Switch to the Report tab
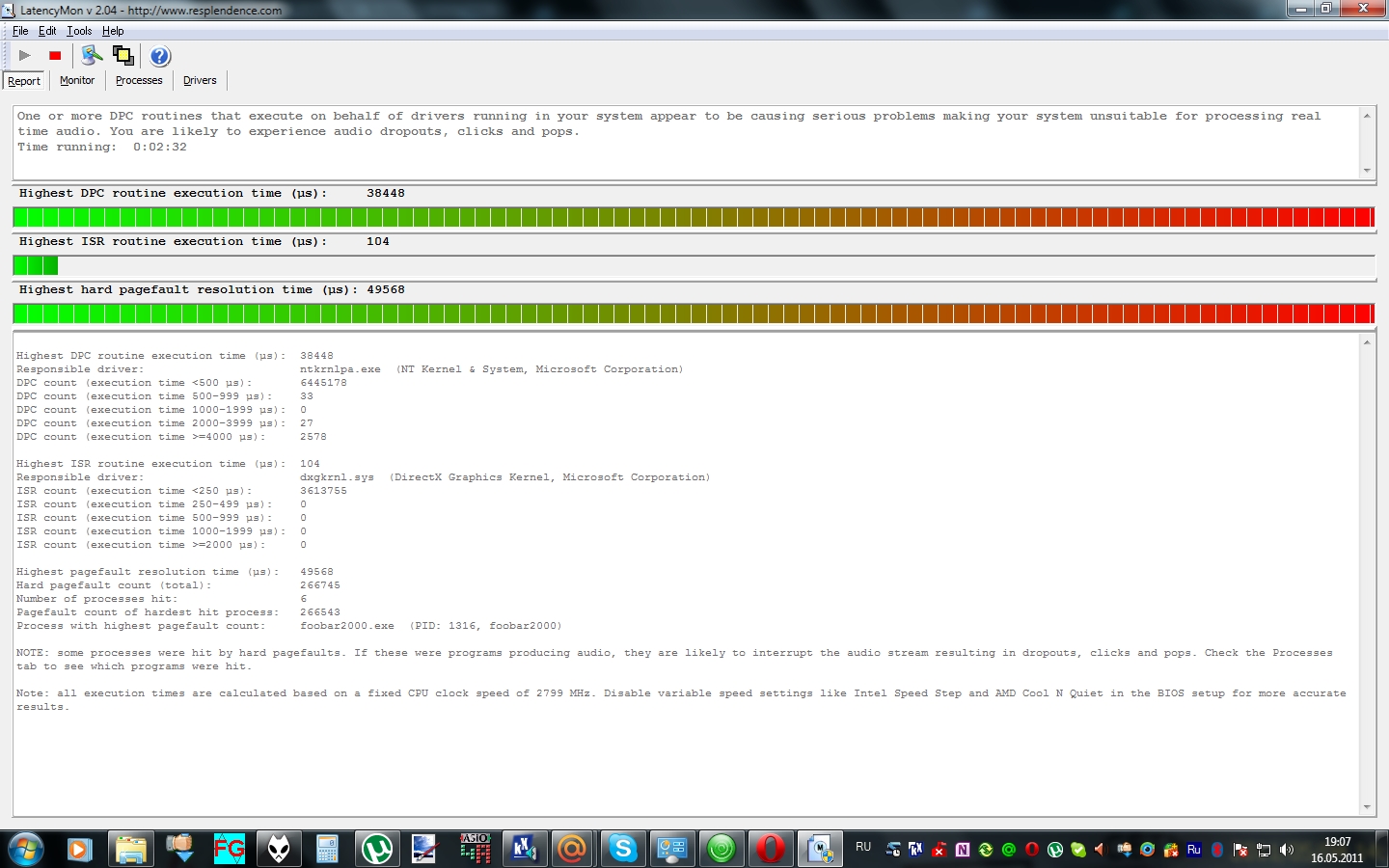The width and height of the screenshot is (1389, 868). click(24, 81)
